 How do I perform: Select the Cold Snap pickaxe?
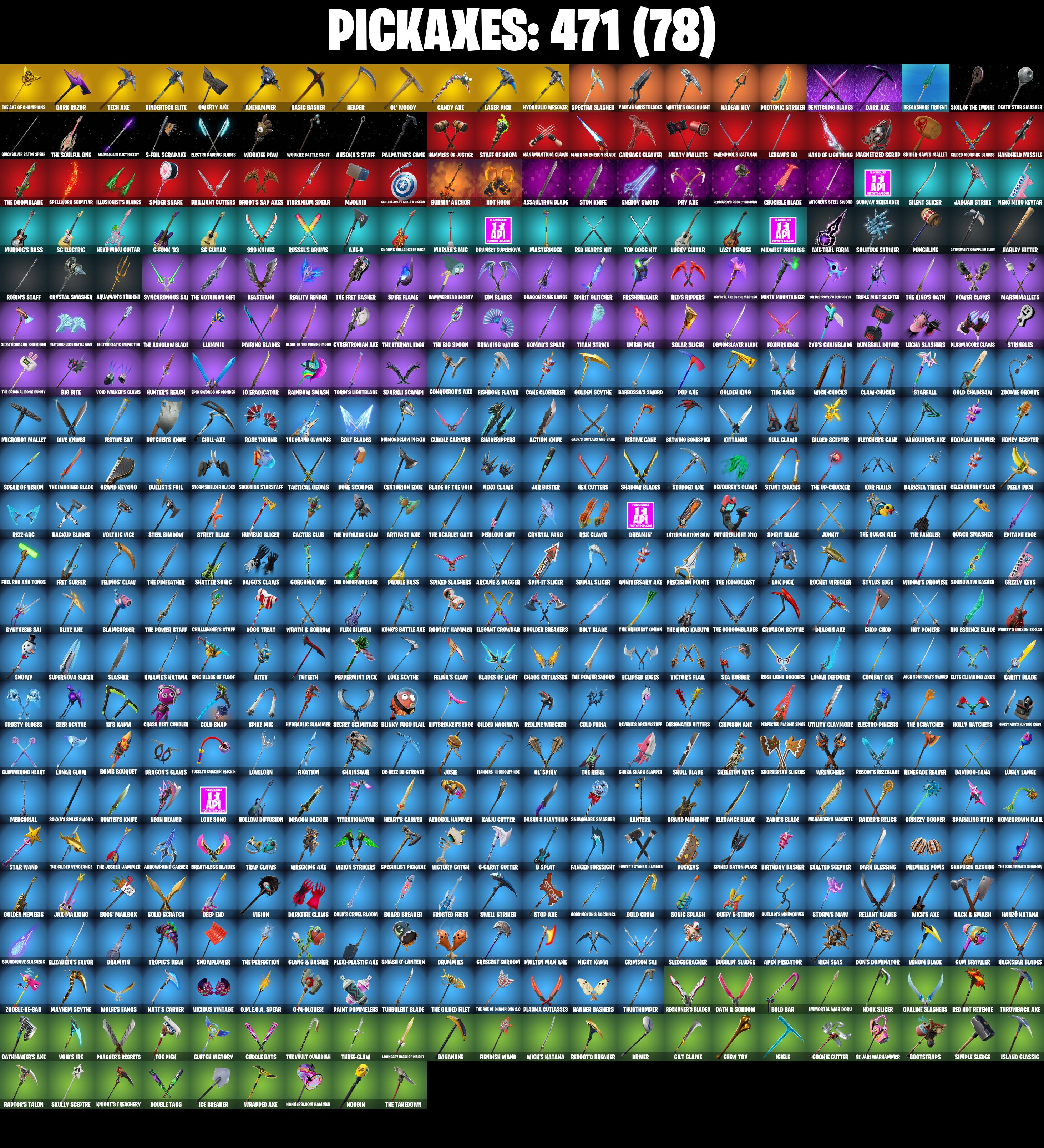point(213,705)
